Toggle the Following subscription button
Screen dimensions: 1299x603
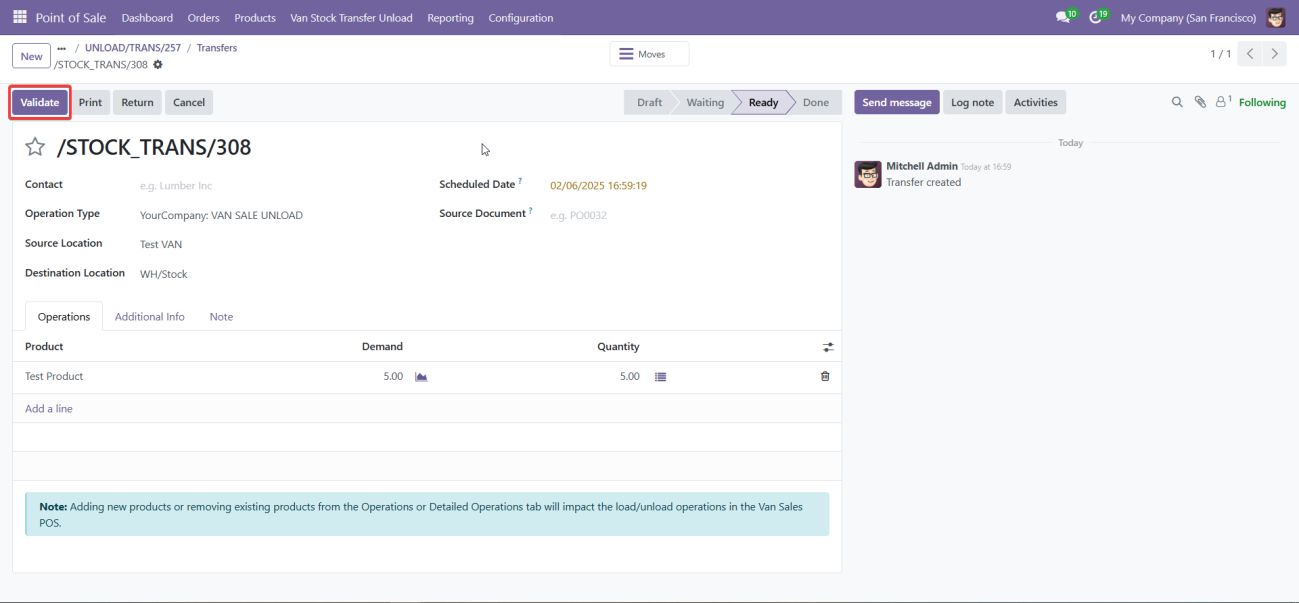(1262, 102)
